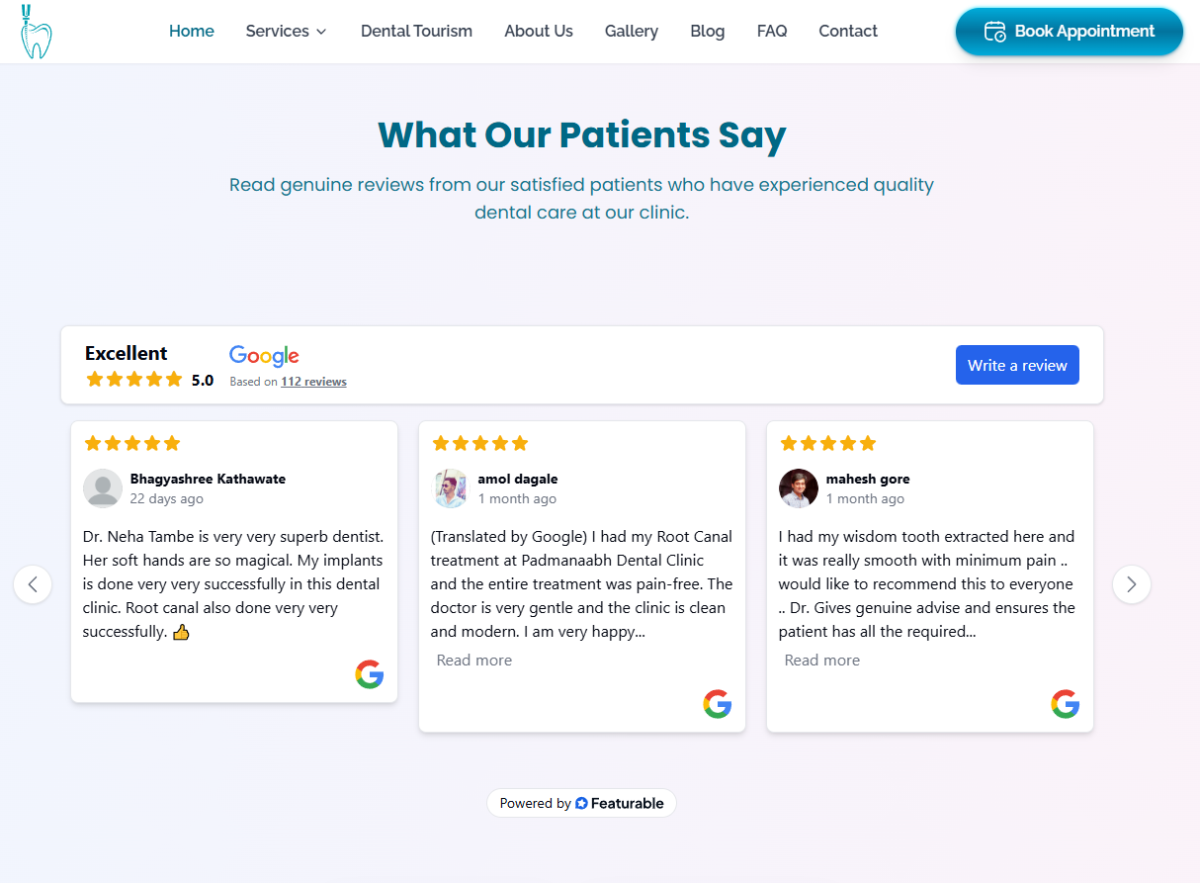
Task: Go to the Gallery page
Action: pyautogui.click(x=631, y=31)
